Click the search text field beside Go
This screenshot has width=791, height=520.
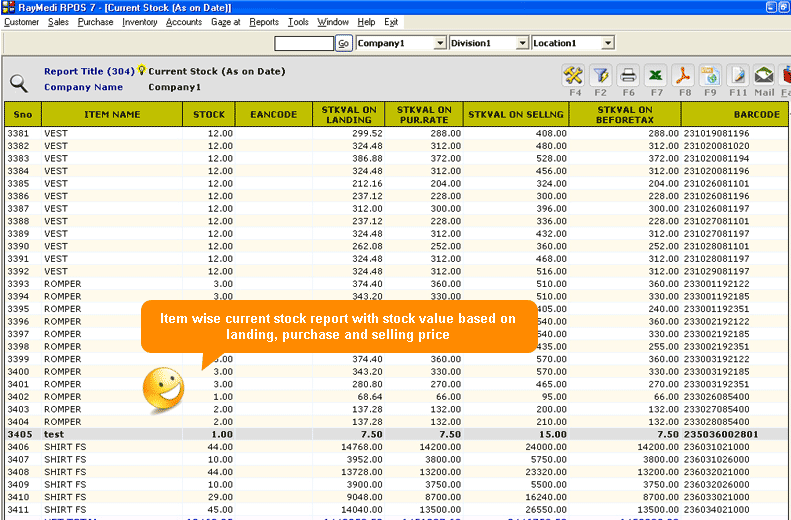click(x=303, y=43)
